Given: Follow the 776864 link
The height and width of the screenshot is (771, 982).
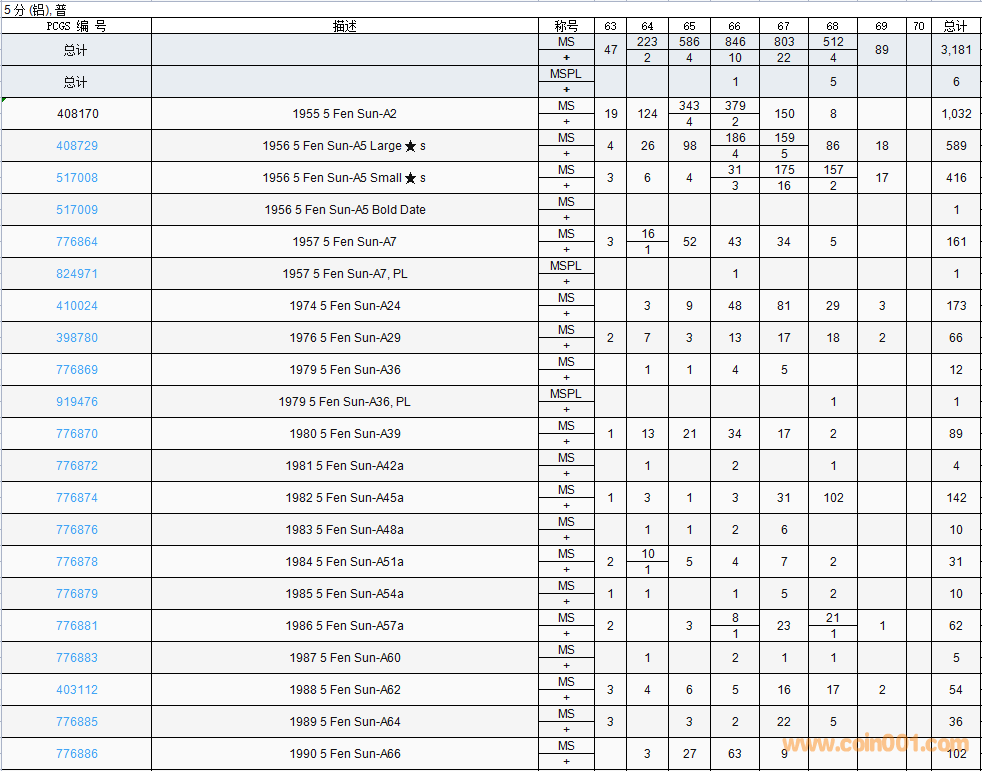Looking at the screenshot, I should click(77, 242).
